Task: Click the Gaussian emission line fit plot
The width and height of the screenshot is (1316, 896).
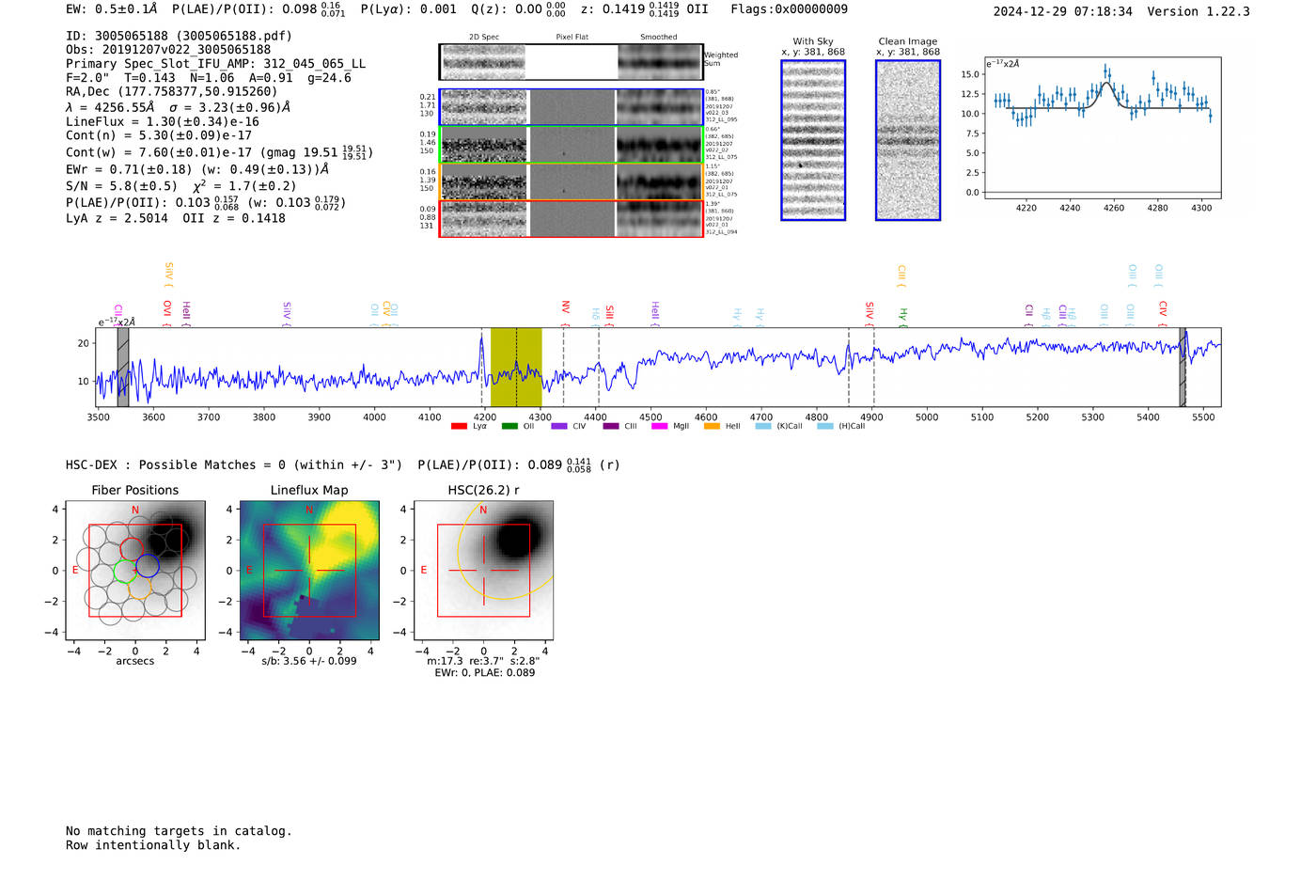Action: coord(1103,128)
